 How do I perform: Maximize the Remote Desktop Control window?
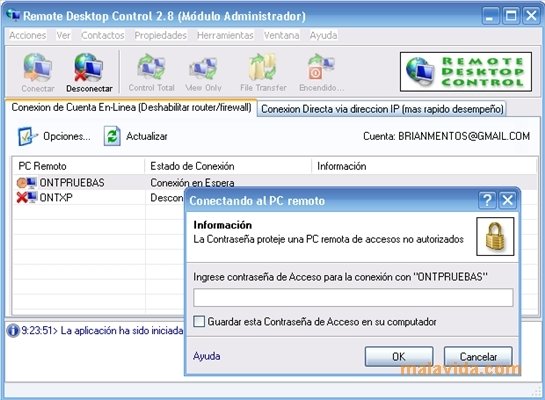pyautogui.click(x=511, y=16)
